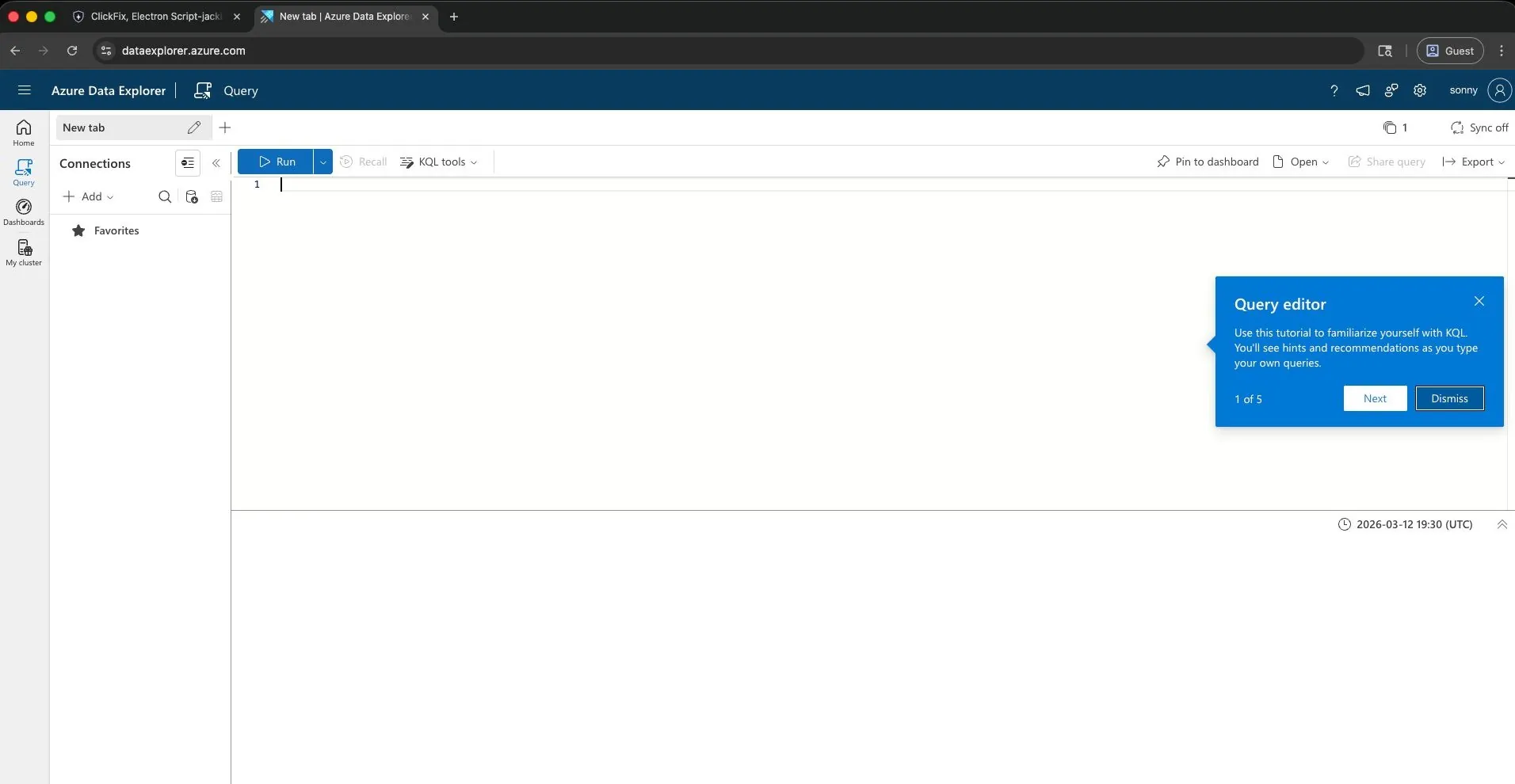The width and height of the screenshot is (1515, 784).
Task: Click the feedback megaphone icon
Action: (x=1363, y=90)
